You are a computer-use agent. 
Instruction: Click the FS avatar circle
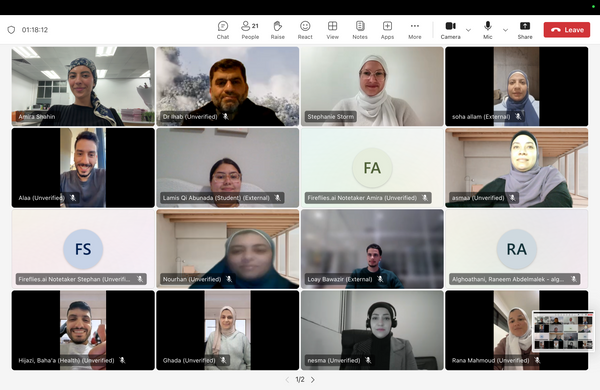click(83, 249)
